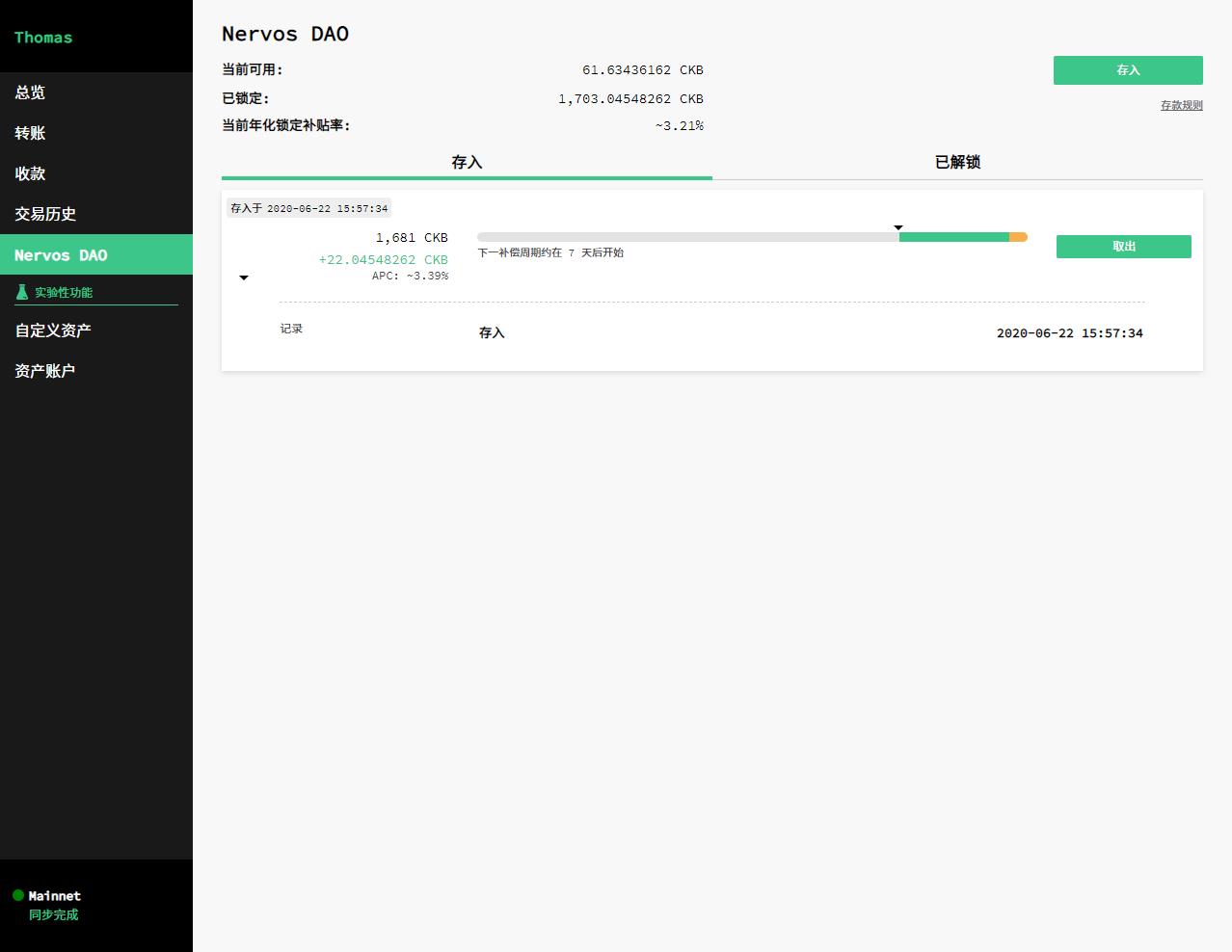Click the wallet name Thomas
The width and height of the screenshot is (1232, 952).
[x=43, y=38]
